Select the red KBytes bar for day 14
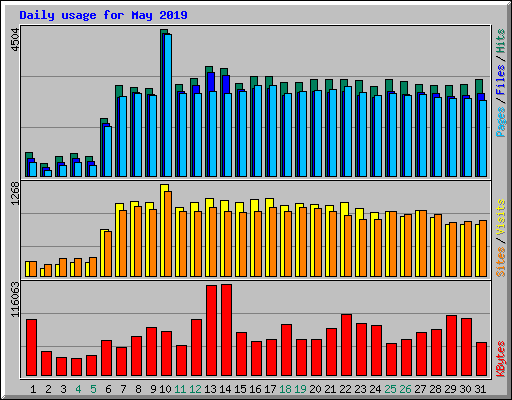 click(x=226, y=330)
